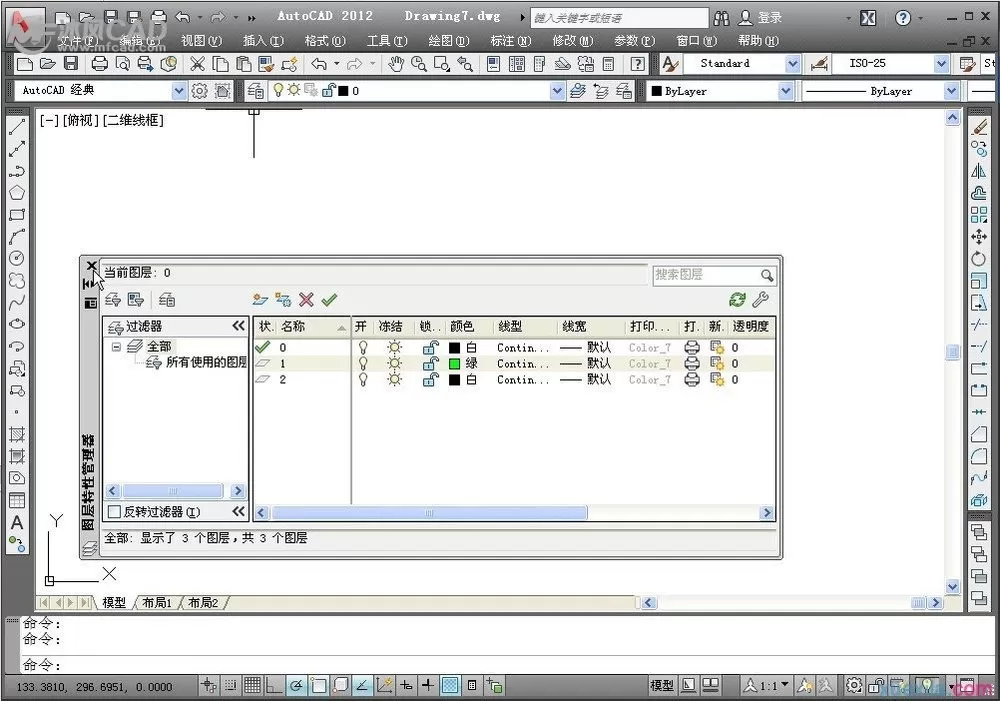Open the 格式(O) menu

pyautogui.click(x=325, y=41)
